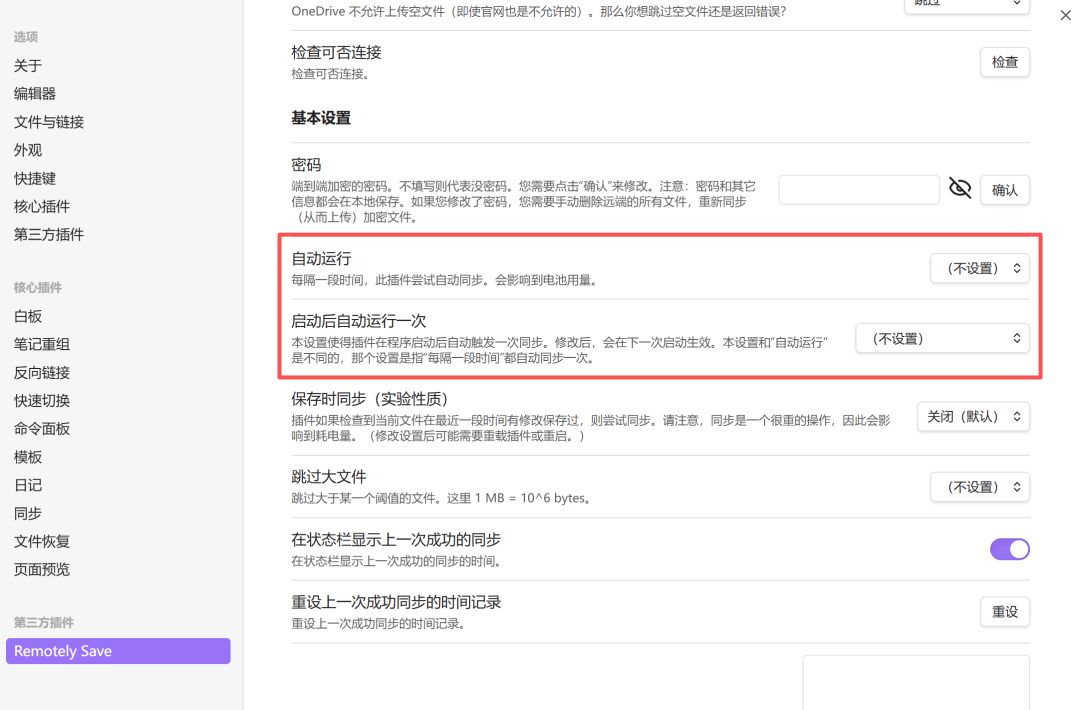Screen dimensions: 1080x710
Task: Open the partially visible 跳过 dropdown at top
Action: coord(967,6)
